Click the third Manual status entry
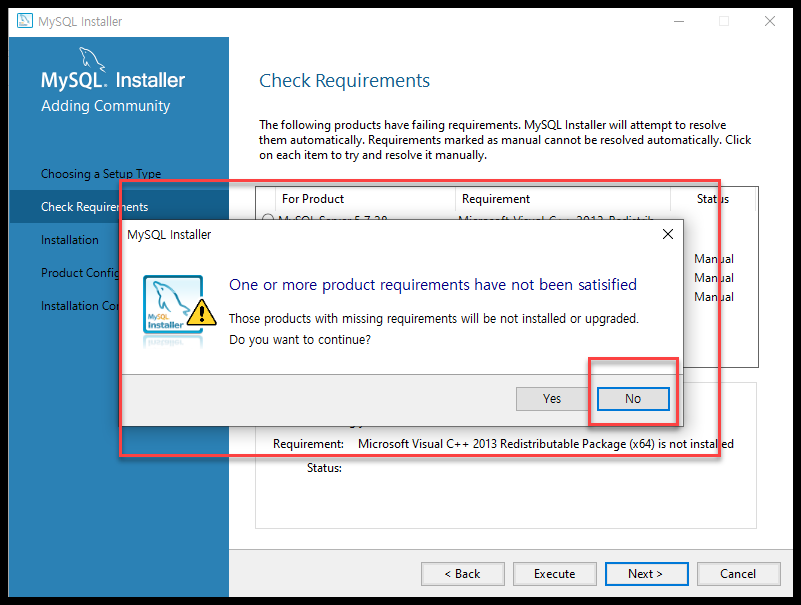Screen dimensions: 801x605 (714, 297)
